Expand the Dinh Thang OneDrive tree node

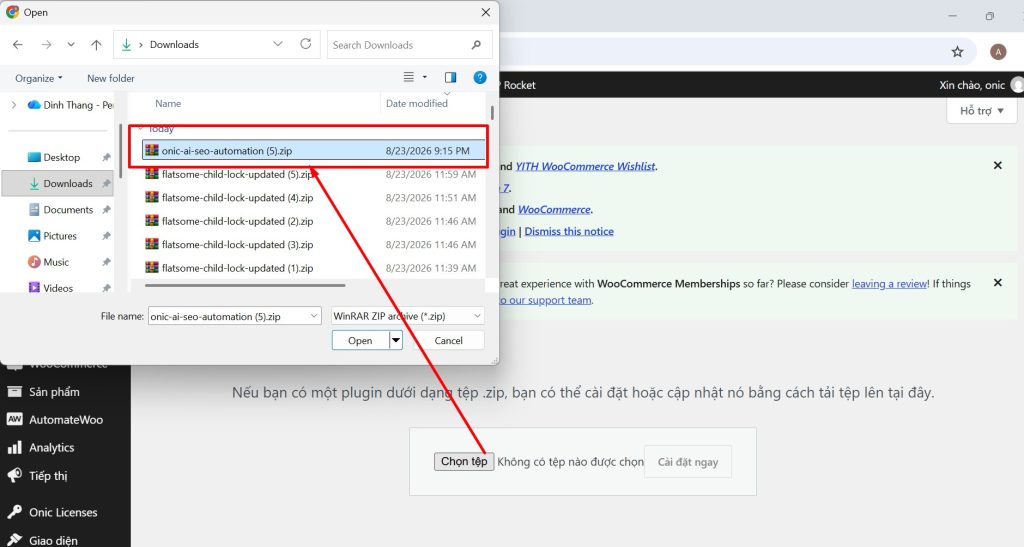point(14,104)
